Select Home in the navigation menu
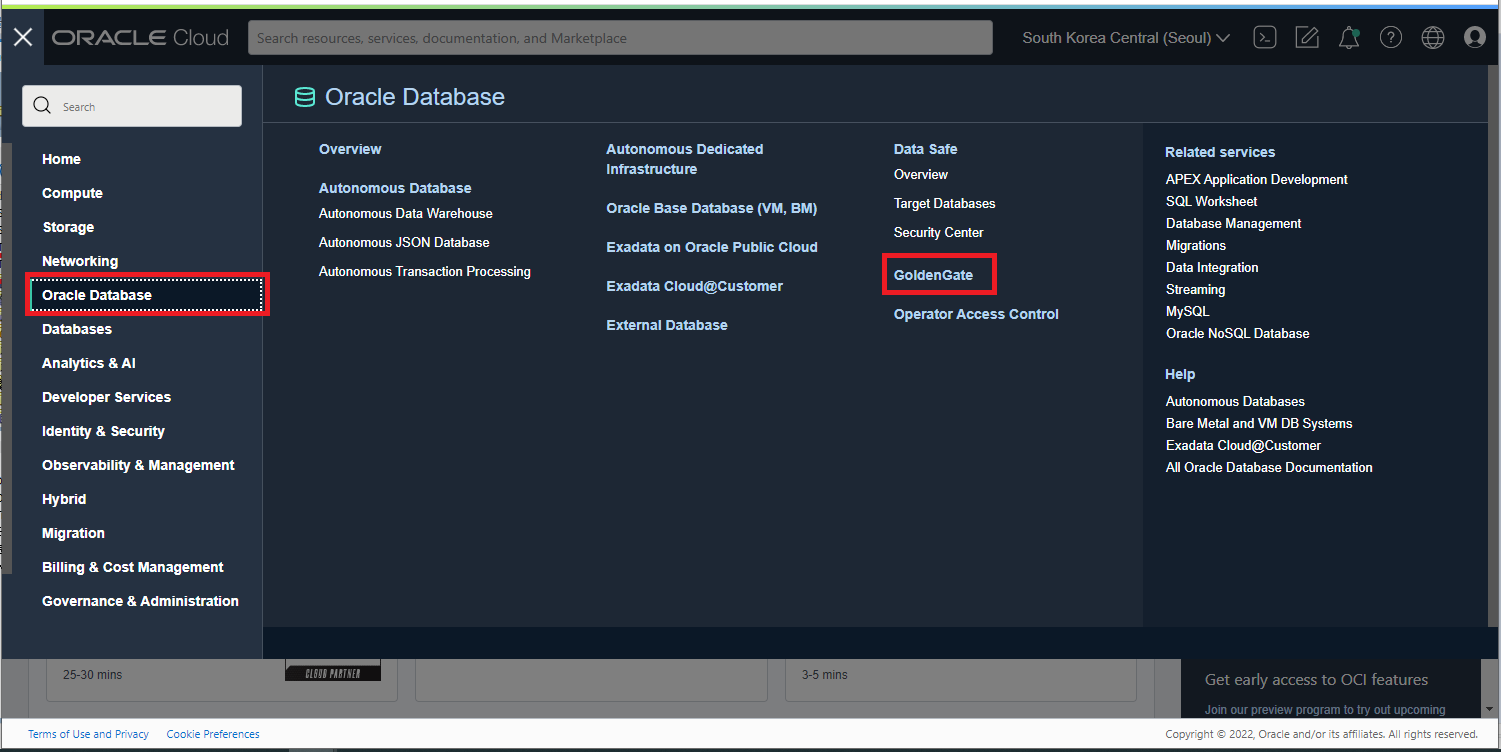 pyautogui.click(x=61, y=159)
